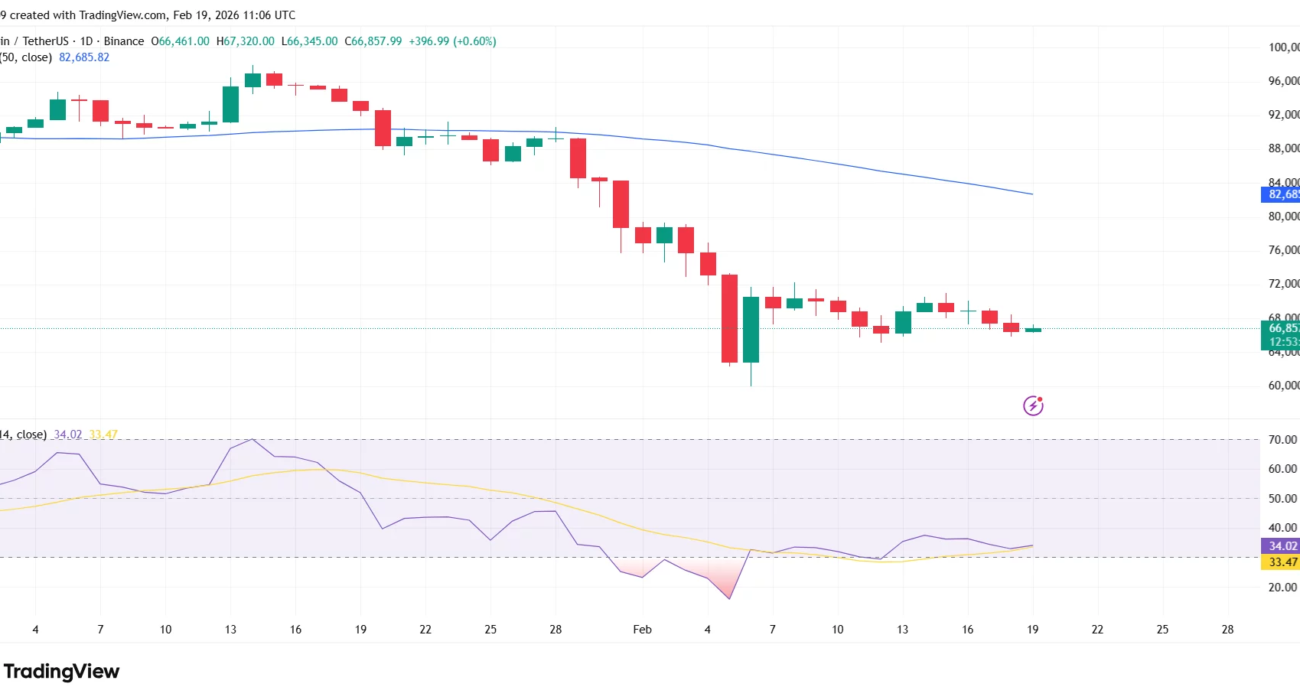The height and width of the screenshot is (700, 1300).
Task: Click the +396.99 (+0.60%) price change text
Action: tap(451, 41)
